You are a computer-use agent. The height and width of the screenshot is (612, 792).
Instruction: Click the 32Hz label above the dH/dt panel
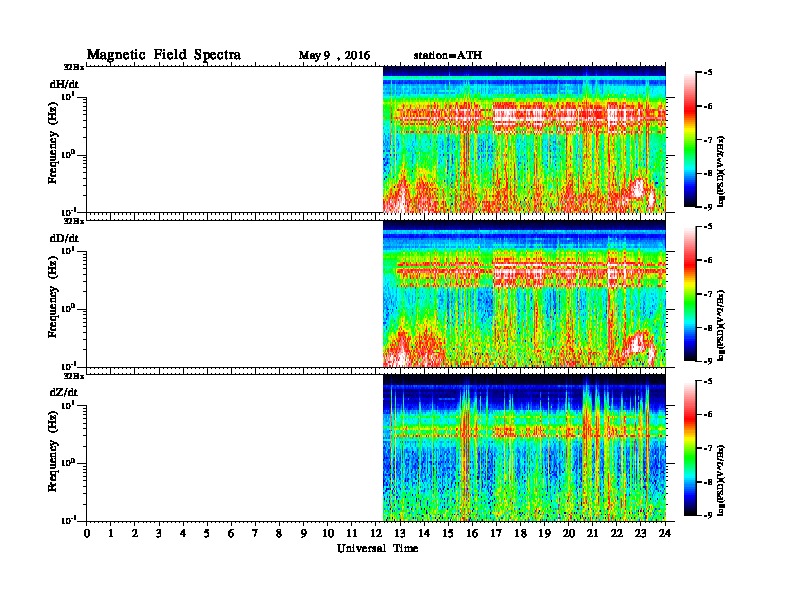pyautogui.click(x=74, y=67)
